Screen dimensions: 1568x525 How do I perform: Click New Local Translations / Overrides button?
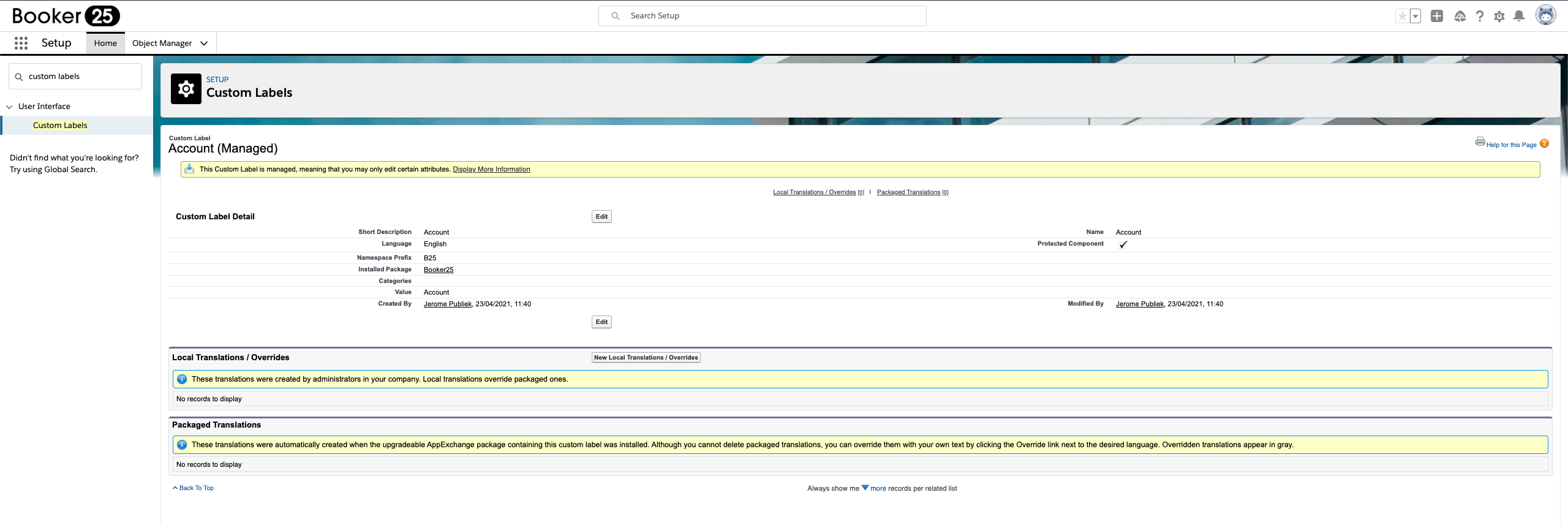point(646,358)
